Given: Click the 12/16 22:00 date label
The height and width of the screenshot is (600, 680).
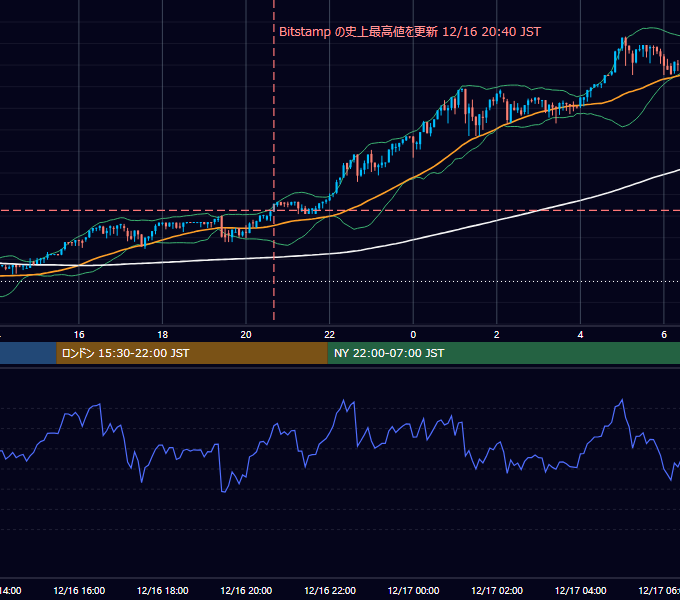Looking at the screenshot, I should click(330, 590).
